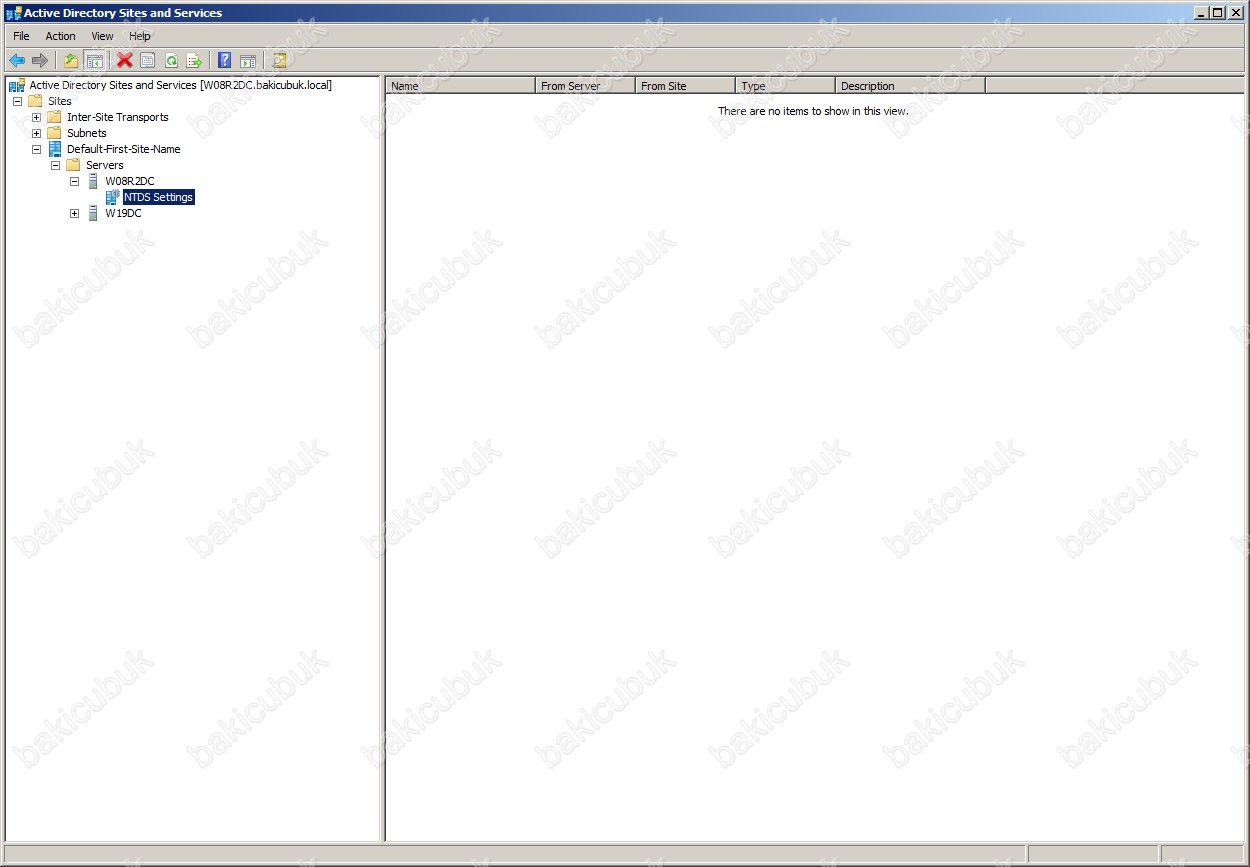Refresh the view with green arrow icon
Viewport: 1250px width, 867px height.
tap(171, 61)
